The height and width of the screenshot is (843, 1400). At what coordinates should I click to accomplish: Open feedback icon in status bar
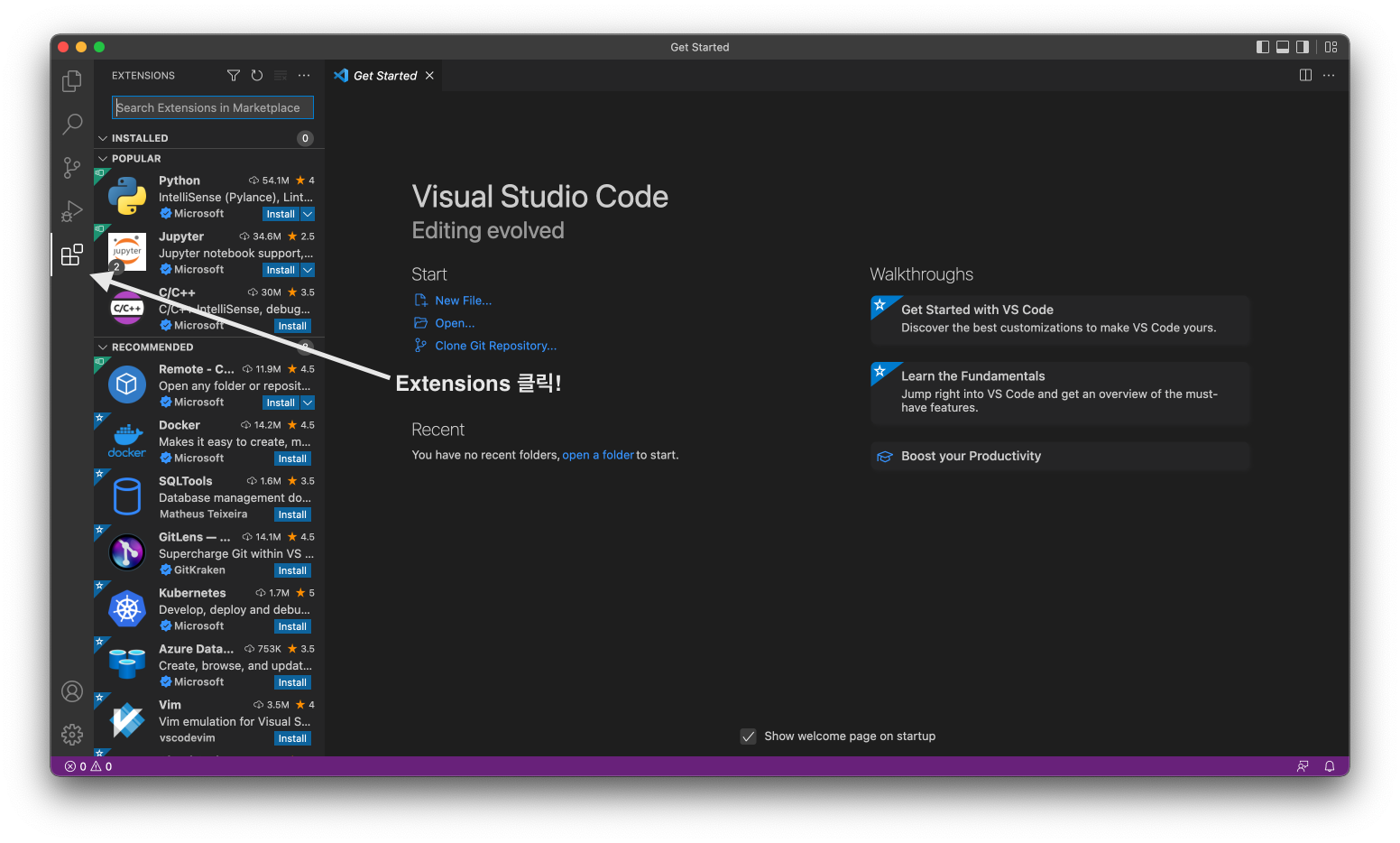coord(1303,766)
